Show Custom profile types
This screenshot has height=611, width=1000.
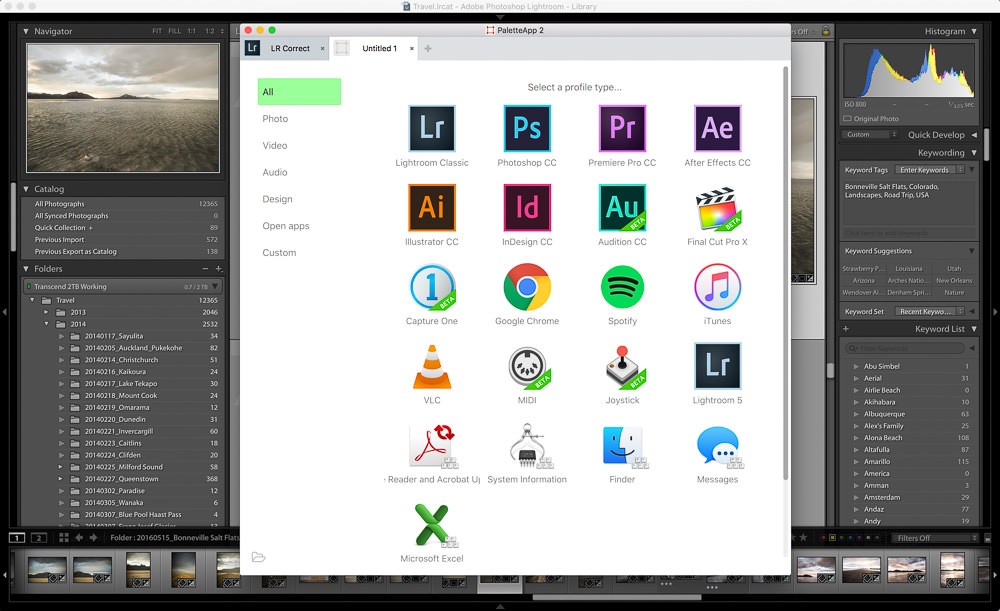click(x=279, y=253)
